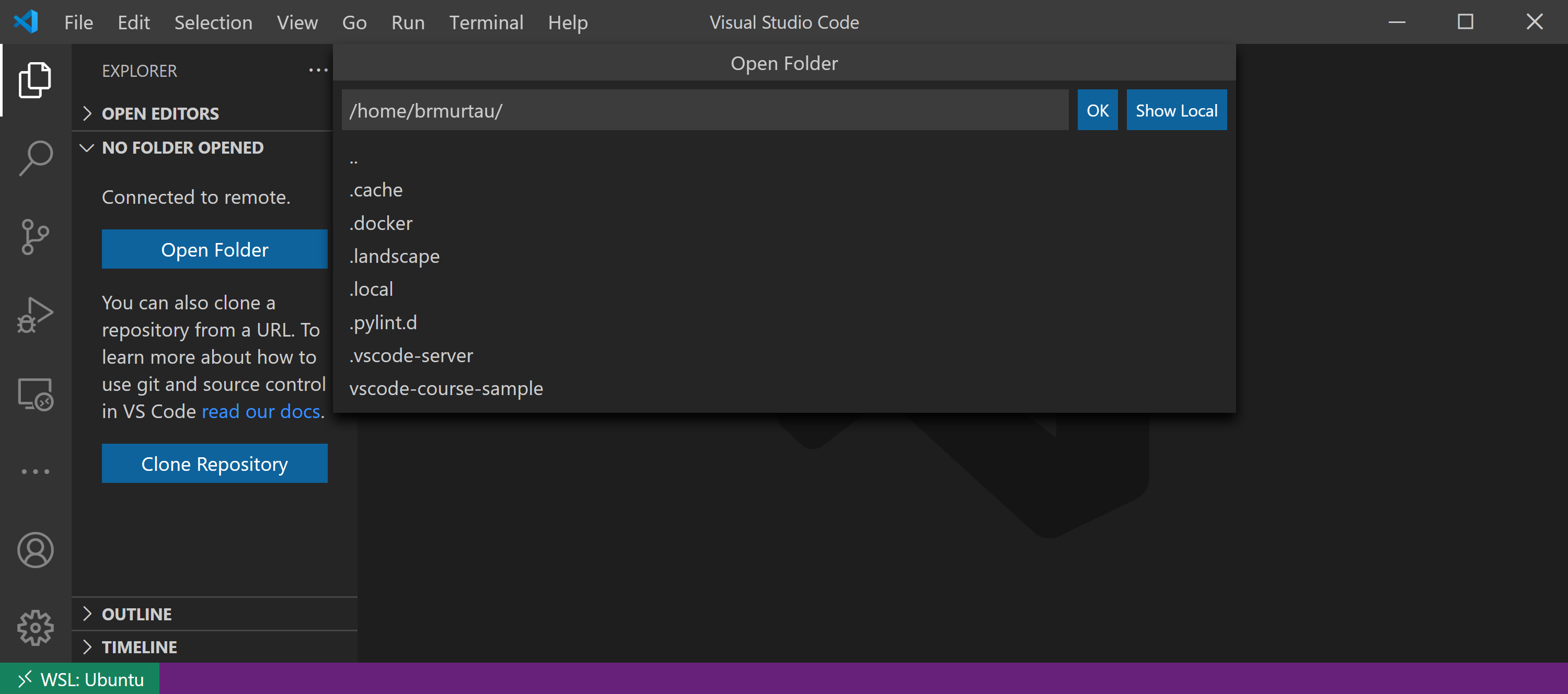
Task: Click OK to confirm folder selection
Action: (1098, 110)
